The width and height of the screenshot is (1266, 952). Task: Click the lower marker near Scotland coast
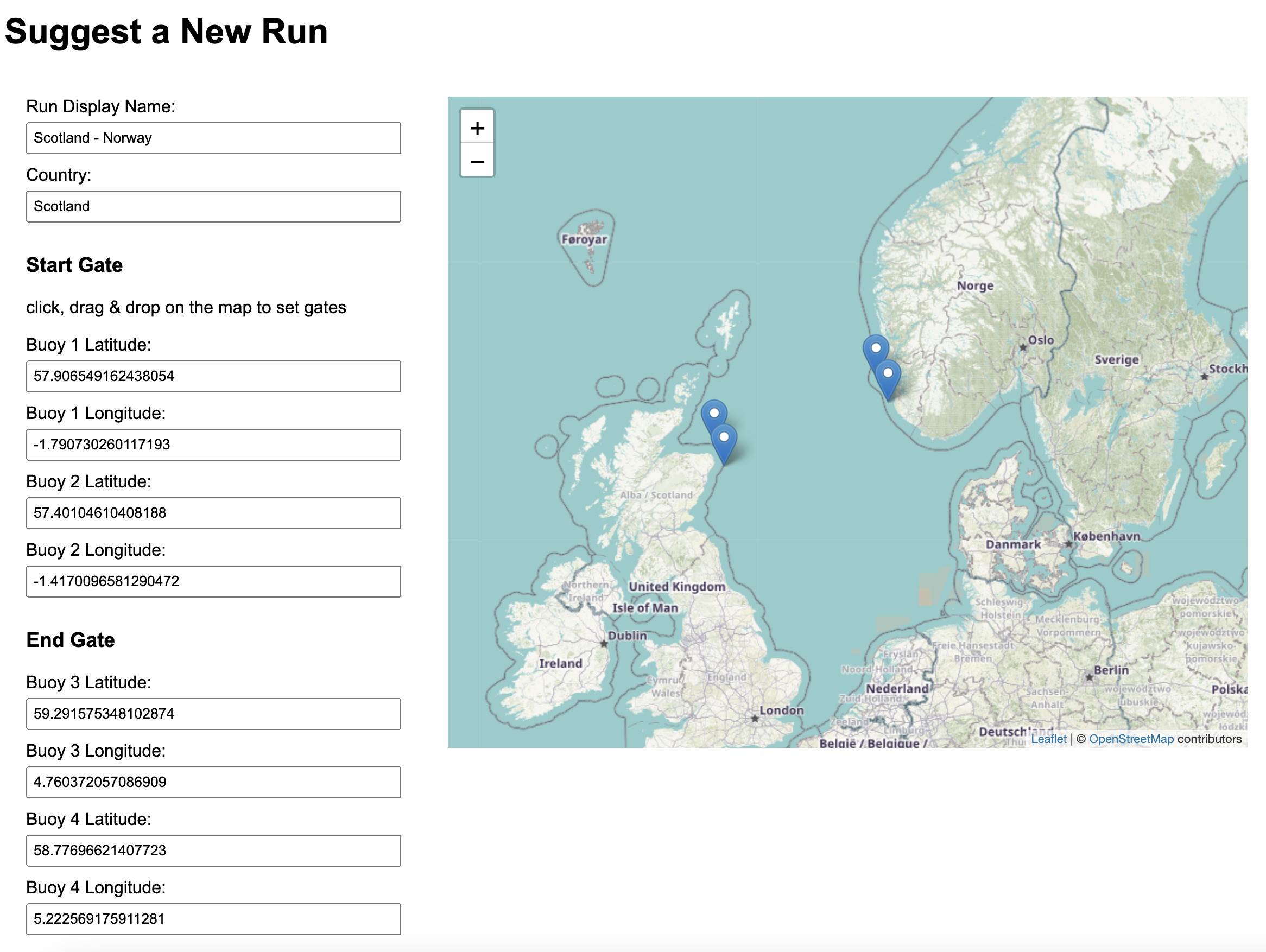click(x=724, y=441)
